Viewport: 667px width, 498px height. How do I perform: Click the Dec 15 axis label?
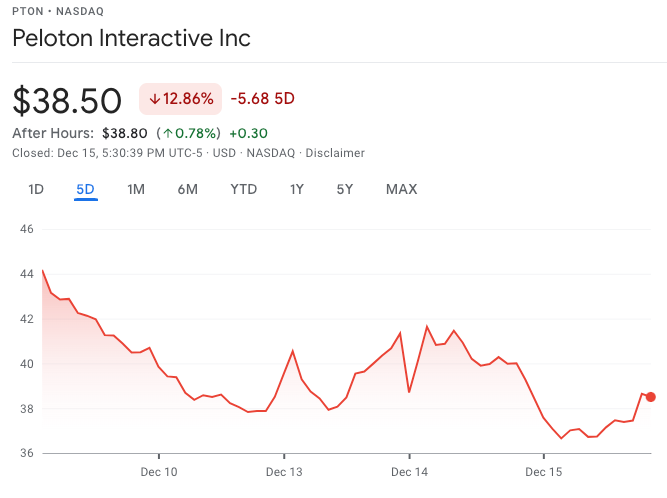click(x=544, y=472)
